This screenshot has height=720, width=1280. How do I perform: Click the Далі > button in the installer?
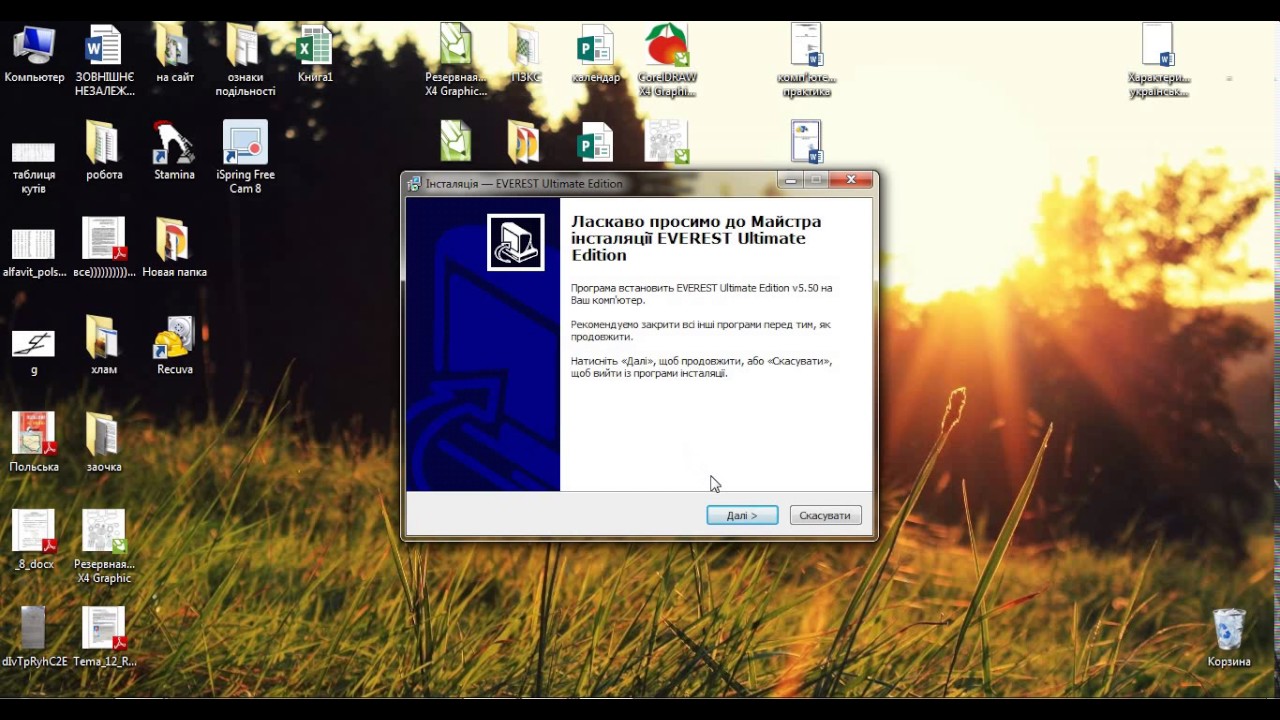pyautogui.click(x=742, y=515)
